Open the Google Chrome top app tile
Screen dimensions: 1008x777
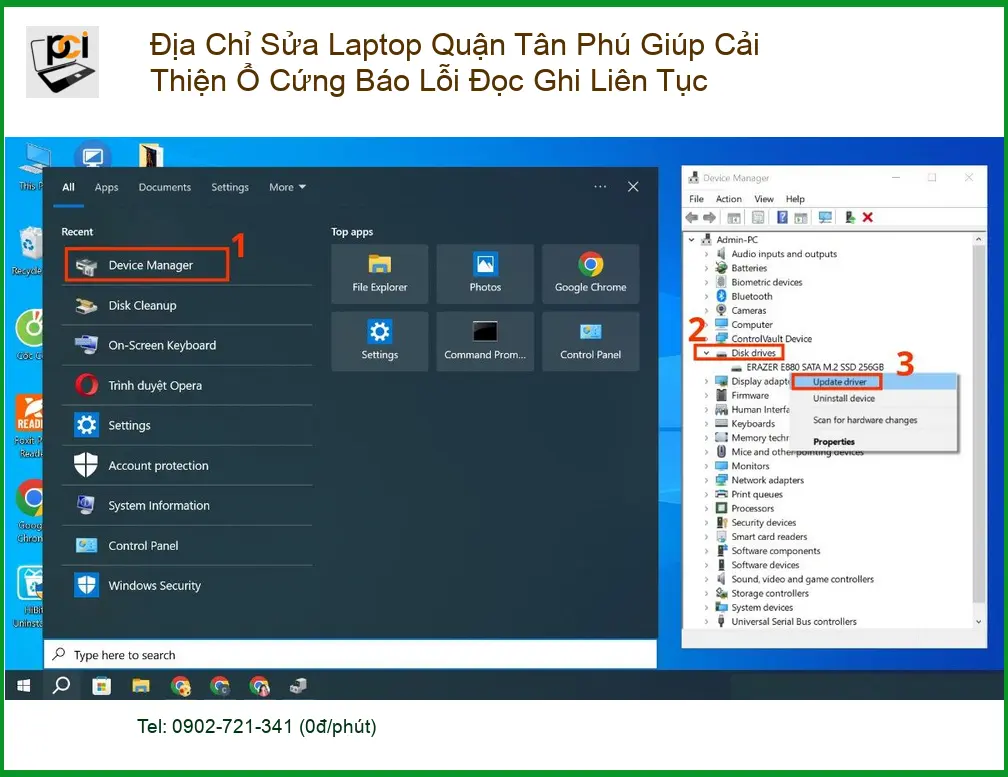(x=591, y=274)
